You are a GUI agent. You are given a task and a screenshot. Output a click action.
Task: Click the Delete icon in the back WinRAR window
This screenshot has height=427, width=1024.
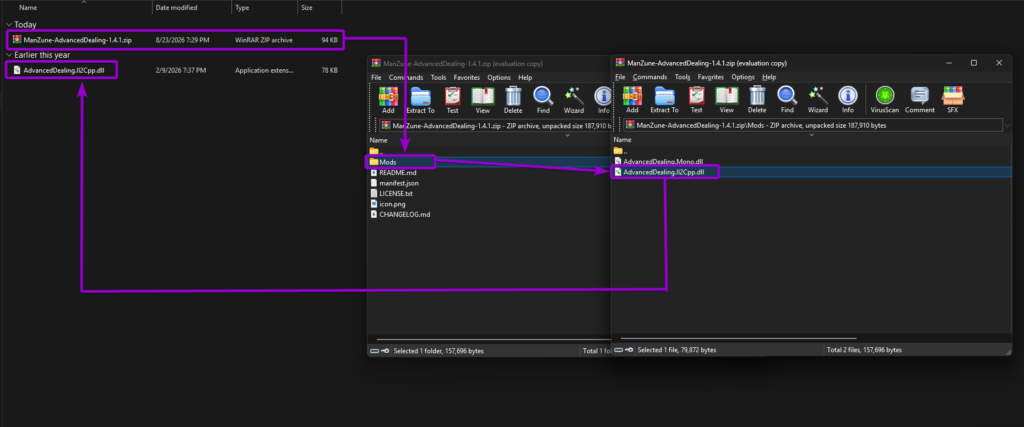(x=513, y=96)
